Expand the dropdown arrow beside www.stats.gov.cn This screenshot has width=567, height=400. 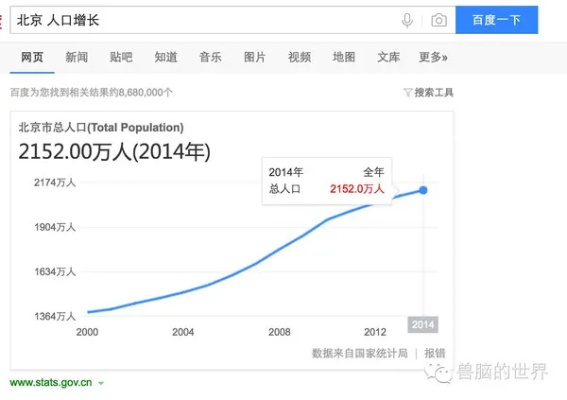coord(101,383)
